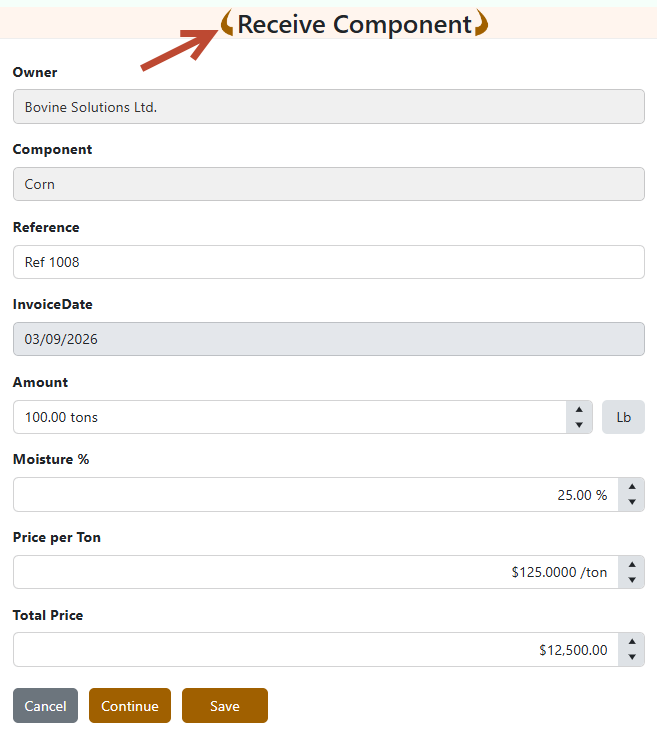Increase Total Price with up arrow
This screenshot has height=735, width=657.
(632, 641)
